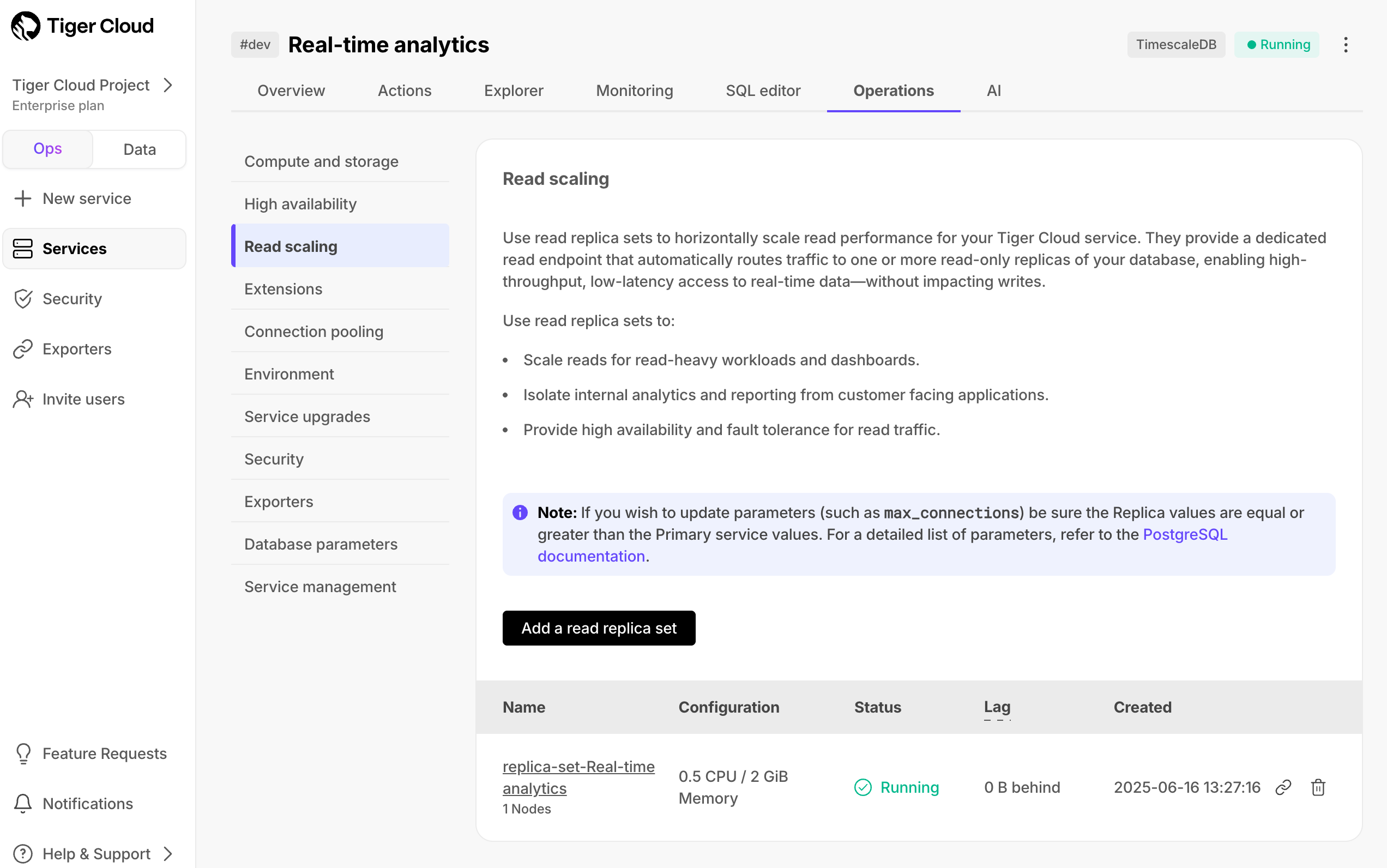Select Compute and storage in the operations menu

pyautogui.click(x=340, y=161)
